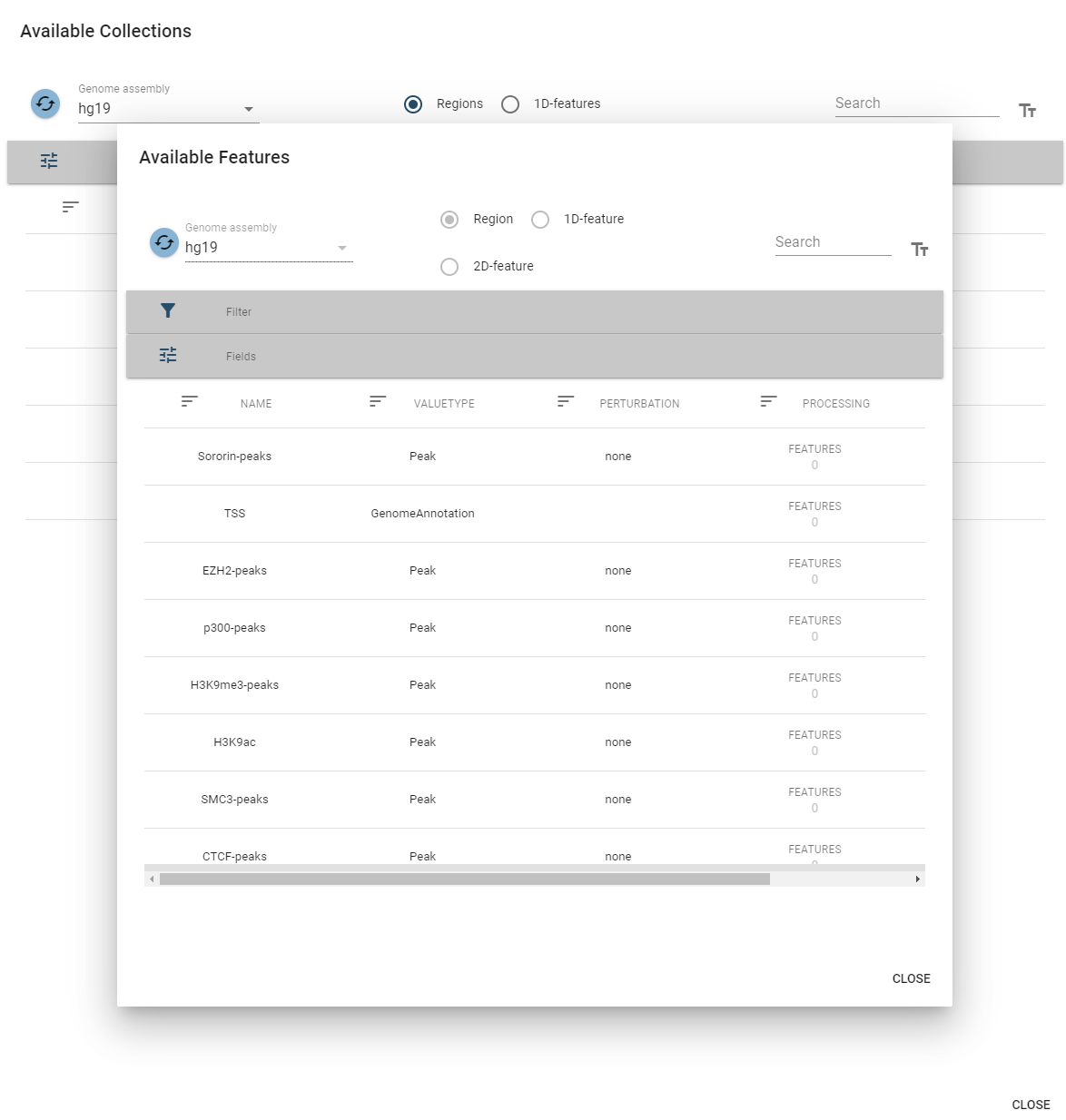Open the Genome assembly dropdown on Available Collections

pos(248,109)
